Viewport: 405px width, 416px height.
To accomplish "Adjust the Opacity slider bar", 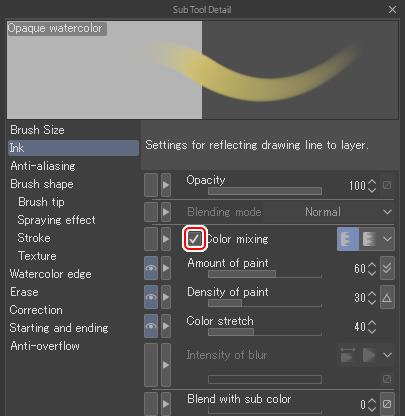I will (265, 191).
